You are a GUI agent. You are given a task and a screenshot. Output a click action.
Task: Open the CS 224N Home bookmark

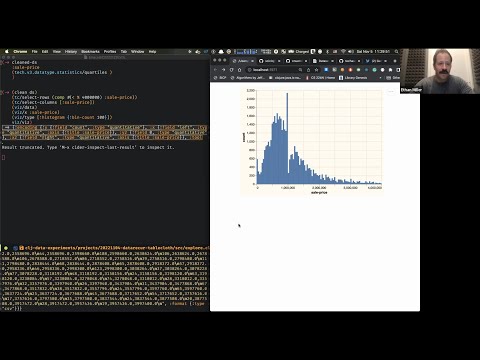pyautogui.click(x=320, y=78)
